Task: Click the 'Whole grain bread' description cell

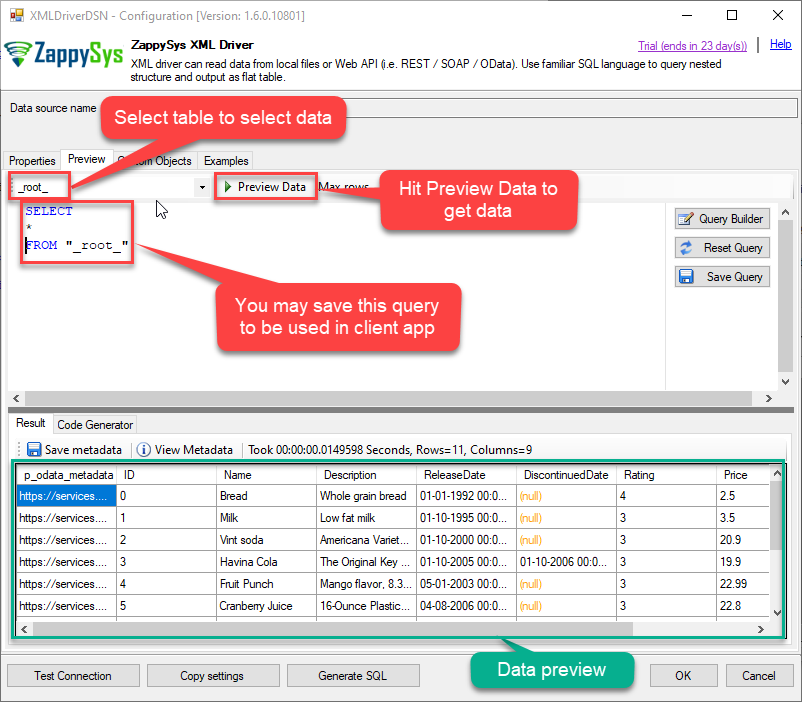Action: (367, 496)
